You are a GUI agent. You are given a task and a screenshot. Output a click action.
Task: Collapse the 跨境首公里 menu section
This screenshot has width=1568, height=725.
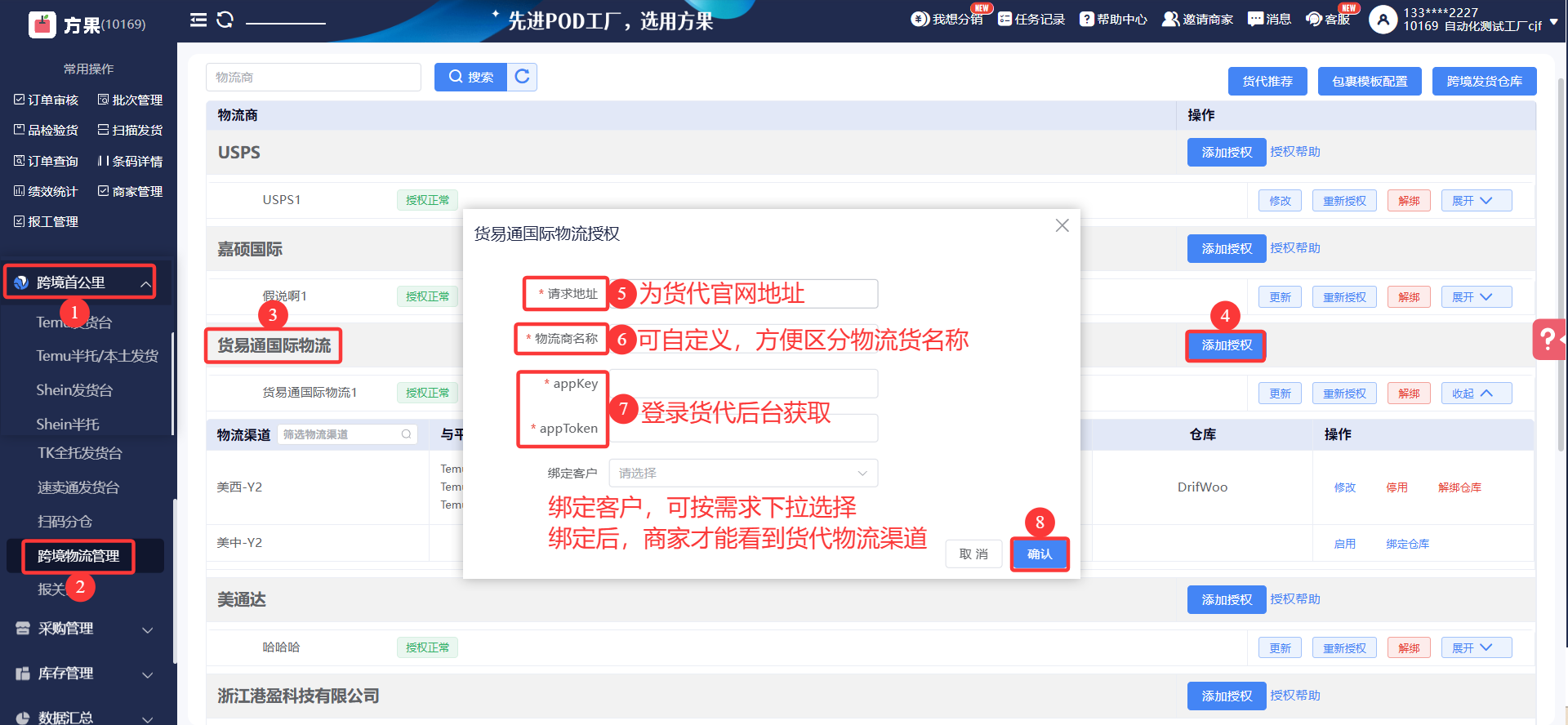pos(80,282)
